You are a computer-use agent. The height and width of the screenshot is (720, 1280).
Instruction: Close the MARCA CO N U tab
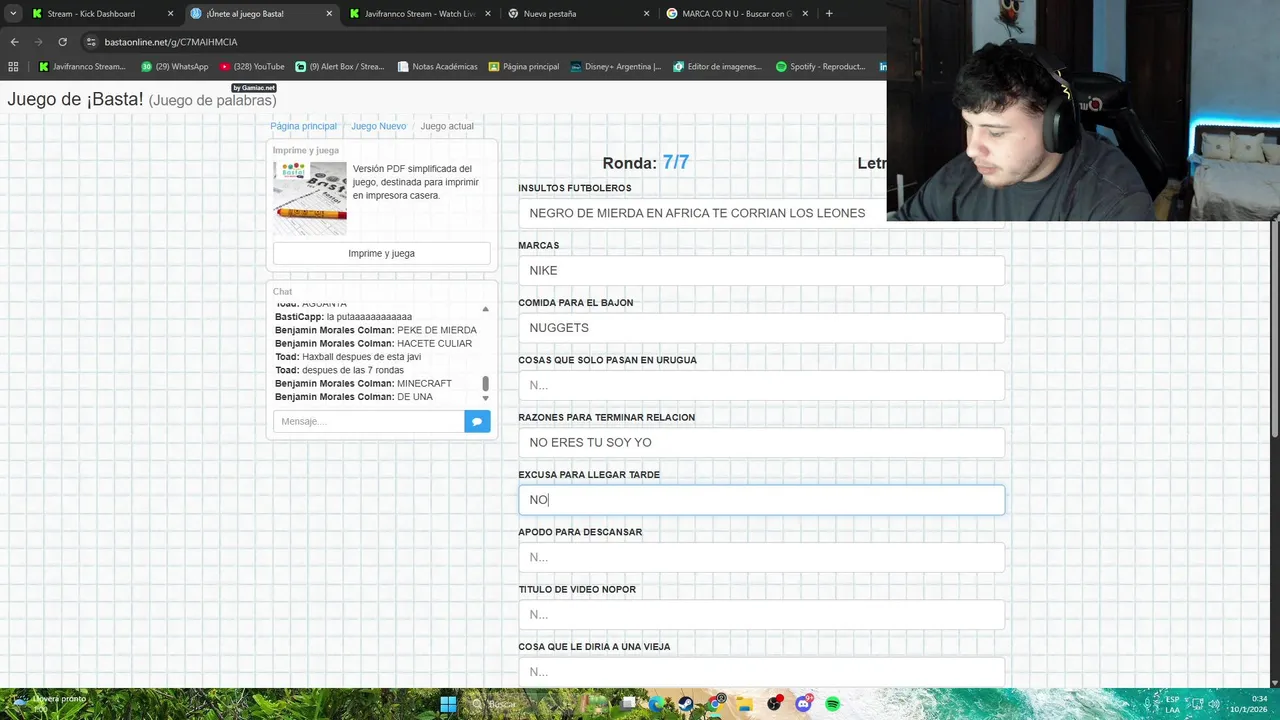(x=805, y=14)
